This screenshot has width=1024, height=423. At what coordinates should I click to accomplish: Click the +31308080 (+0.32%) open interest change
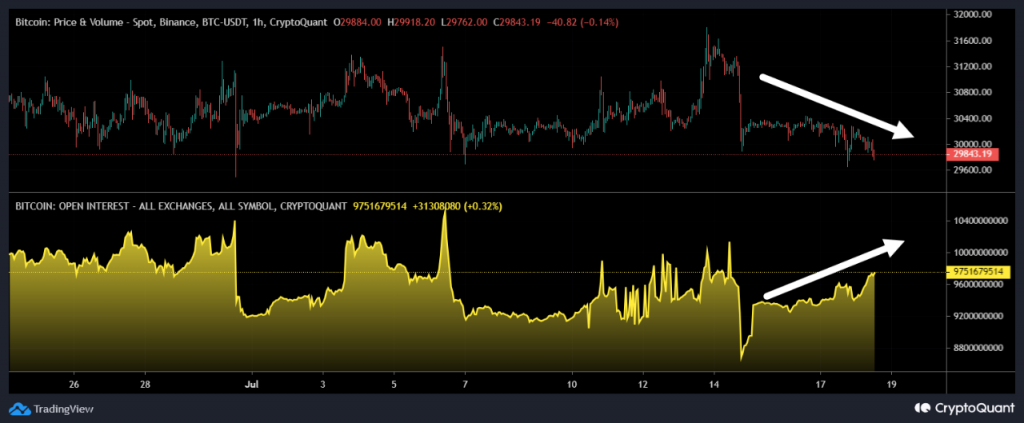tap(465, 206)
